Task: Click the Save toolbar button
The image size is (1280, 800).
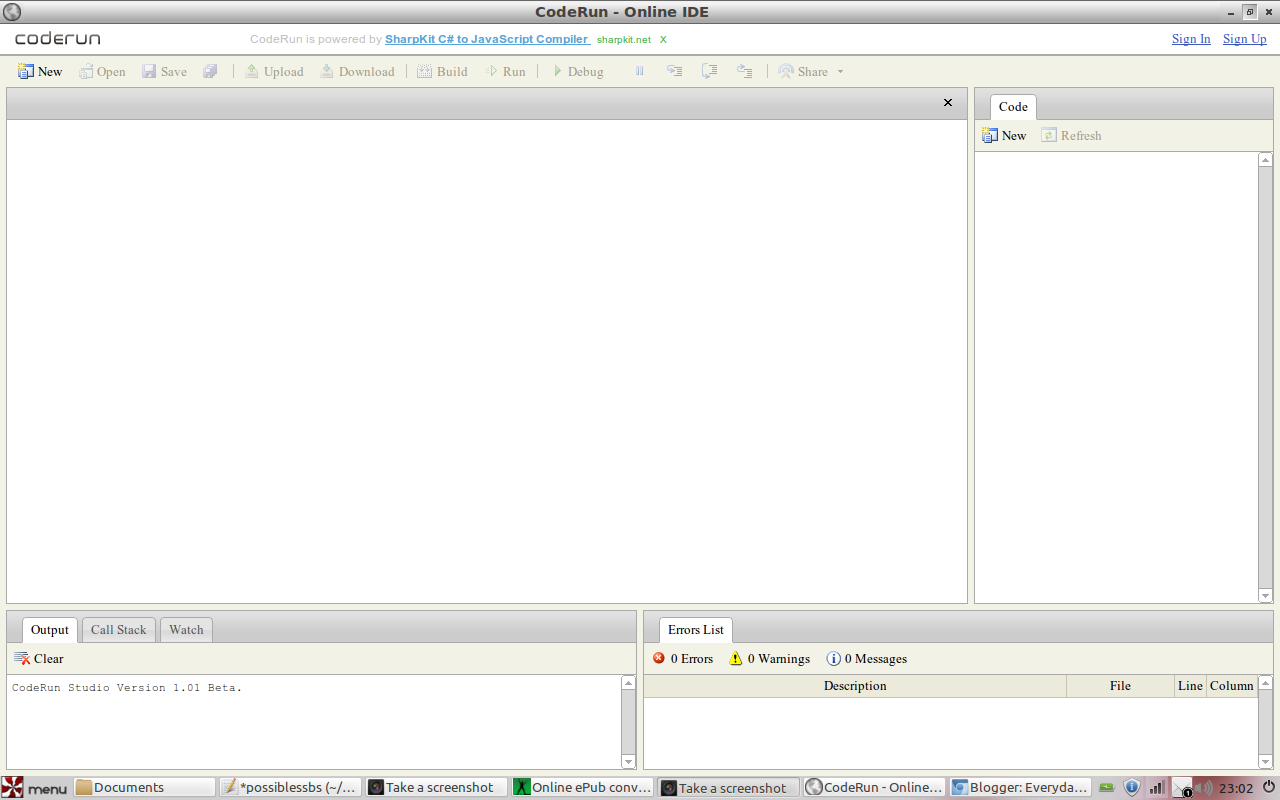Action: tap(164, 71)
